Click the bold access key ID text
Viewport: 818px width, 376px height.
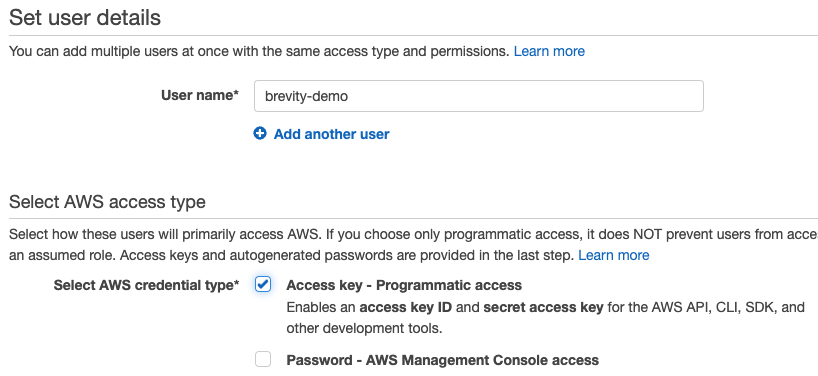pyautogui.click(x=405, y=307)
